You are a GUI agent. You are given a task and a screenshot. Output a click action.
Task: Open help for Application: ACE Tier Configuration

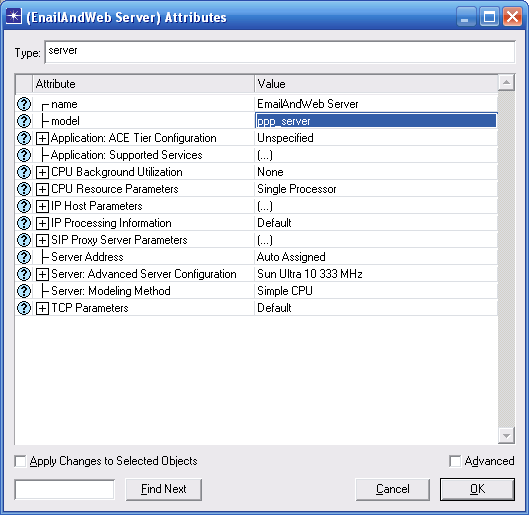pos(24,138)
